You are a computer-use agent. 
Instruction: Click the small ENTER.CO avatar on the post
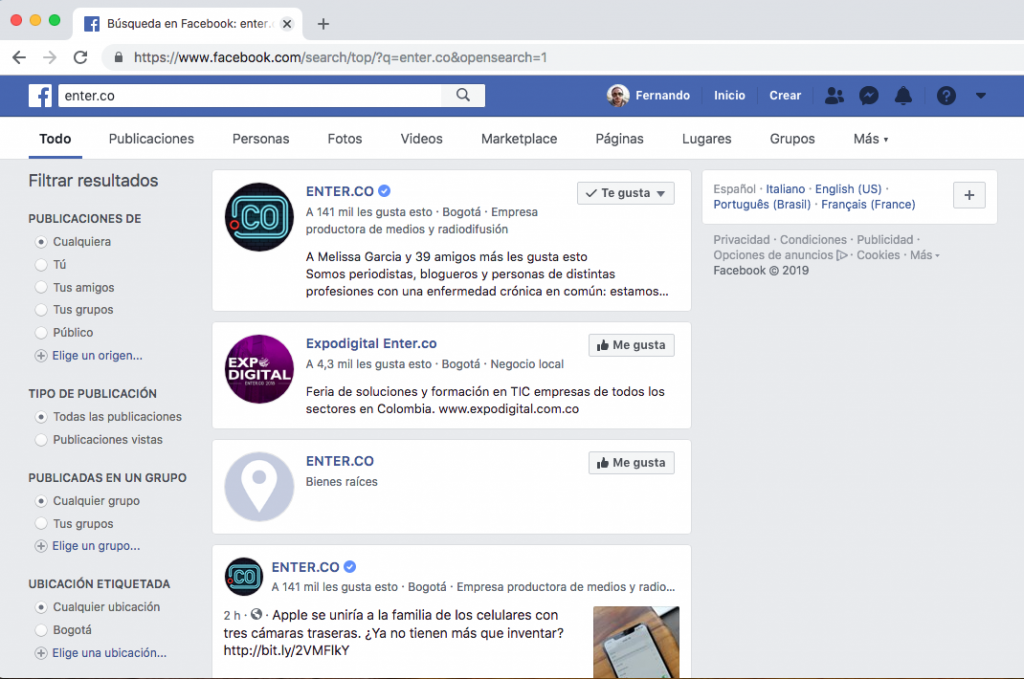(244, 576)
